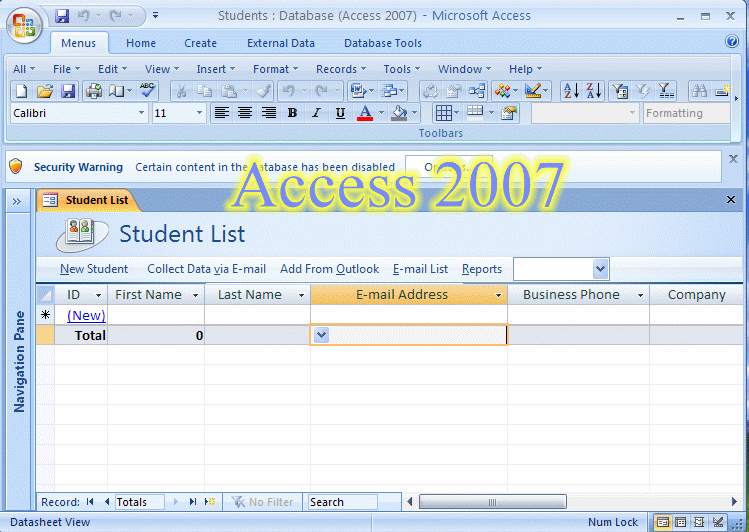Create a new blank document icon
This screenshot has width=749, height=532.
[21, 91]
